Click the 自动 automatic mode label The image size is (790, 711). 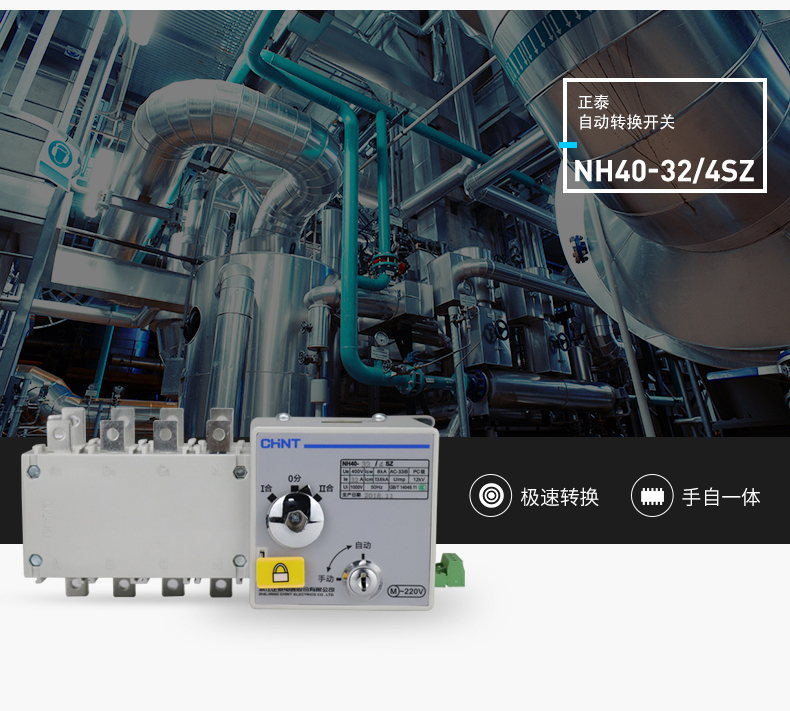click(363, 546)
